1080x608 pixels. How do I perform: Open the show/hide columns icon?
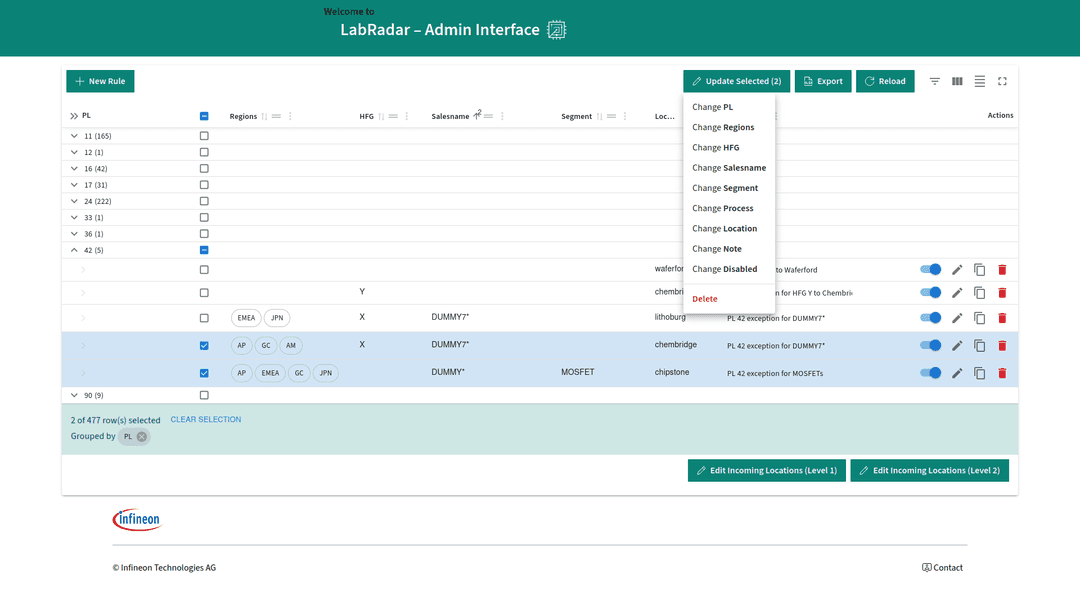click(957, 81)
